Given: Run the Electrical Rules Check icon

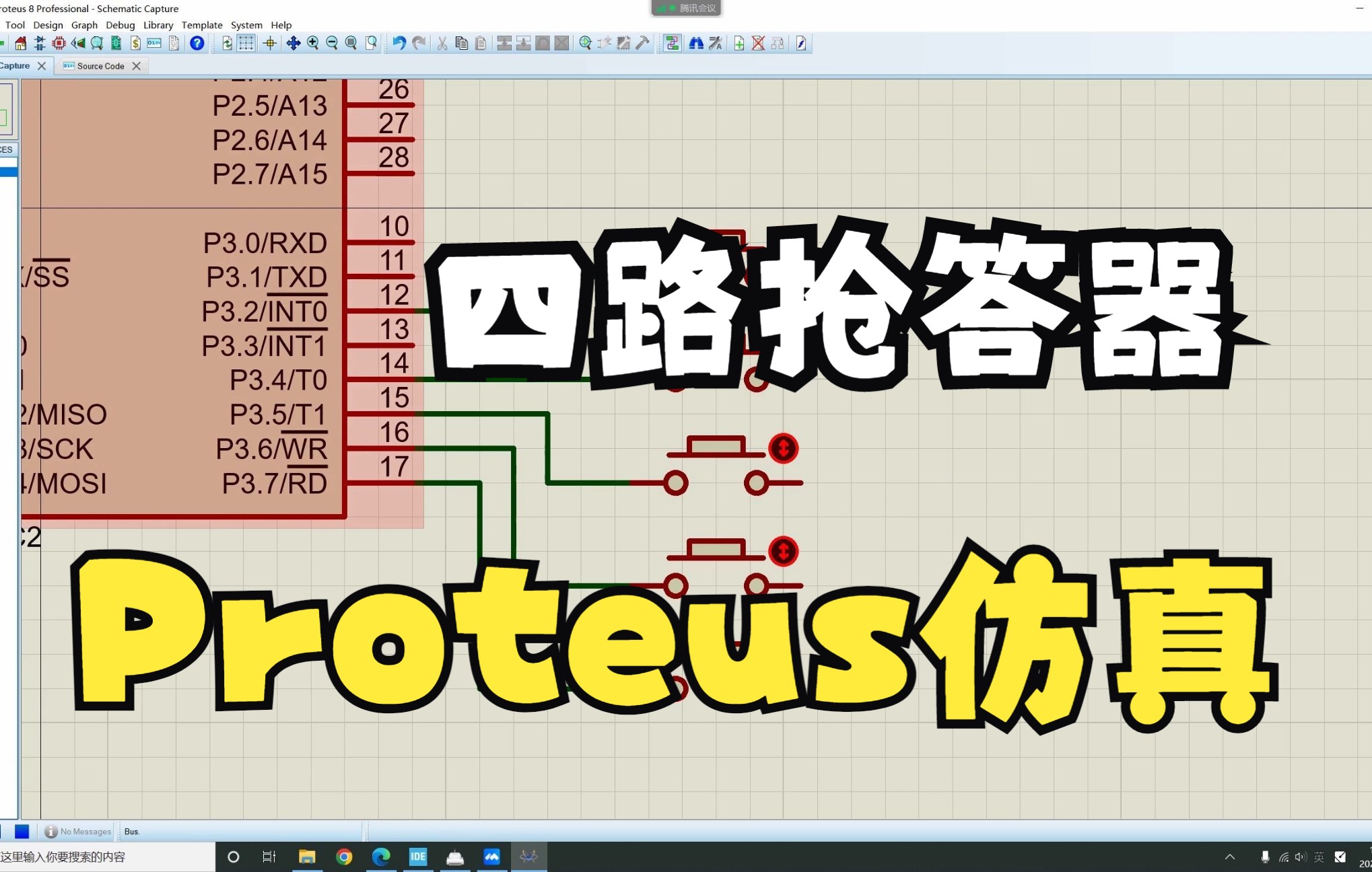Looking at the screenshot, I should tap(801, 44).
